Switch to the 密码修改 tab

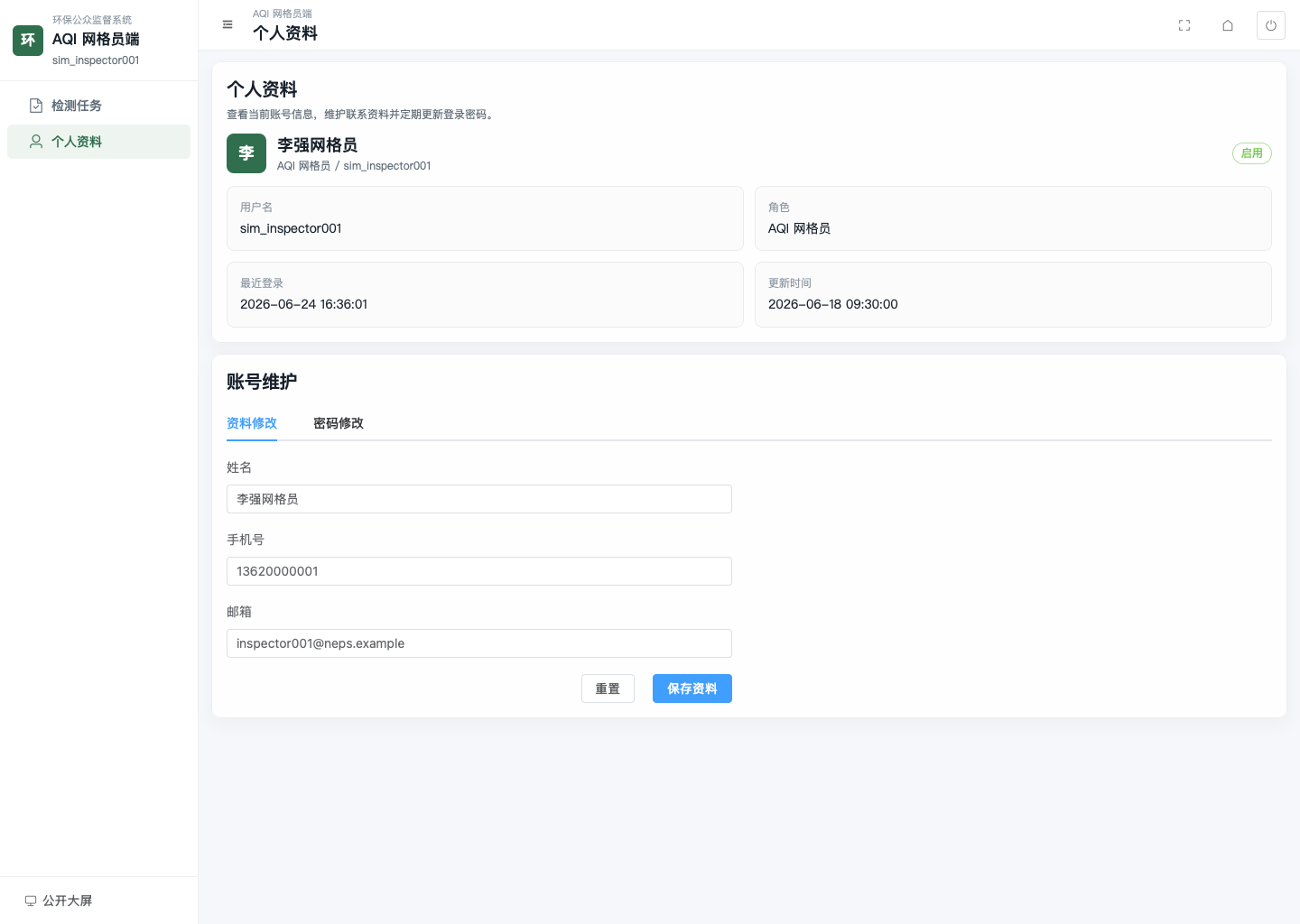[x=339, y=423]
